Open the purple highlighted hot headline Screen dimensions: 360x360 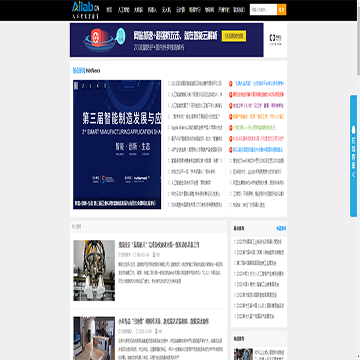(x=258, y=106)
